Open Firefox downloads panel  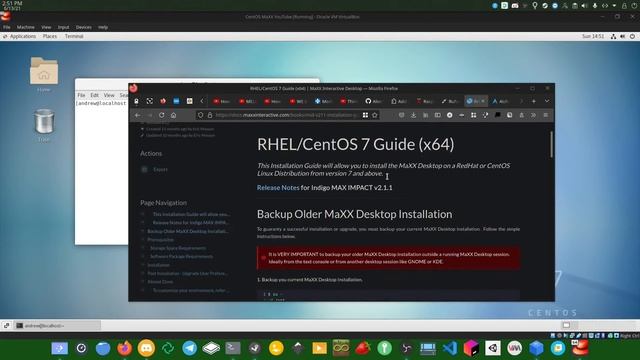pyautogui.click(x=413, y=115)
